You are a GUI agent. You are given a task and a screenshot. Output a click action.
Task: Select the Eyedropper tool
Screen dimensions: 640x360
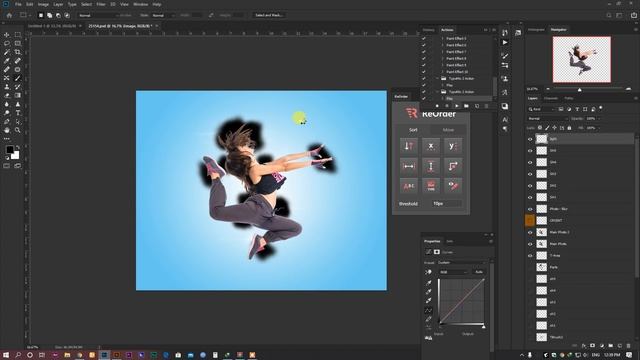pos(7,60)
